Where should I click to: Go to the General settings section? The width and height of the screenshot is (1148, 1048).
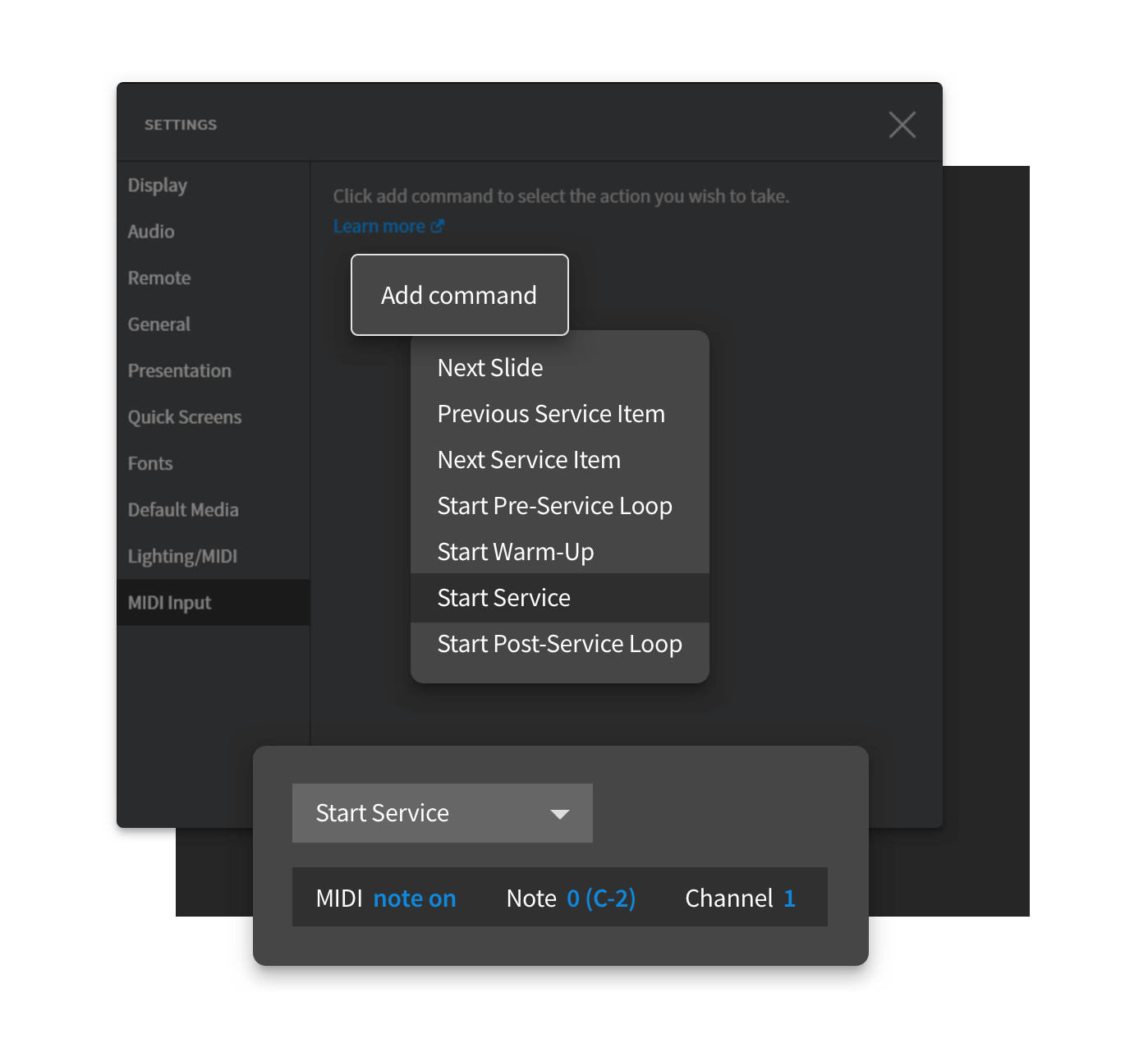[214, 324]
